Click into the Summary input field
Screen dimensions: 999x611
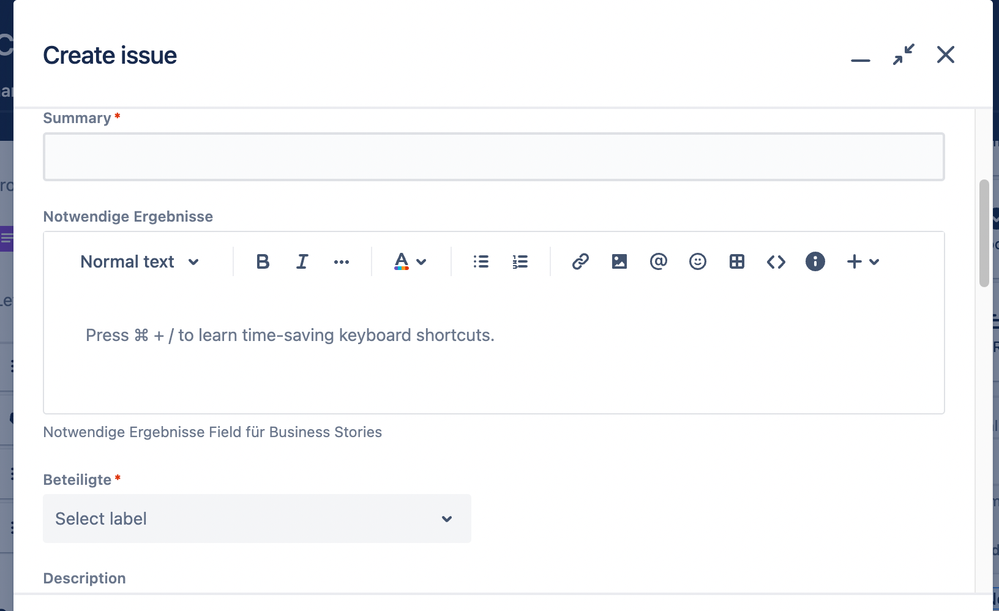tap(494, 157)
